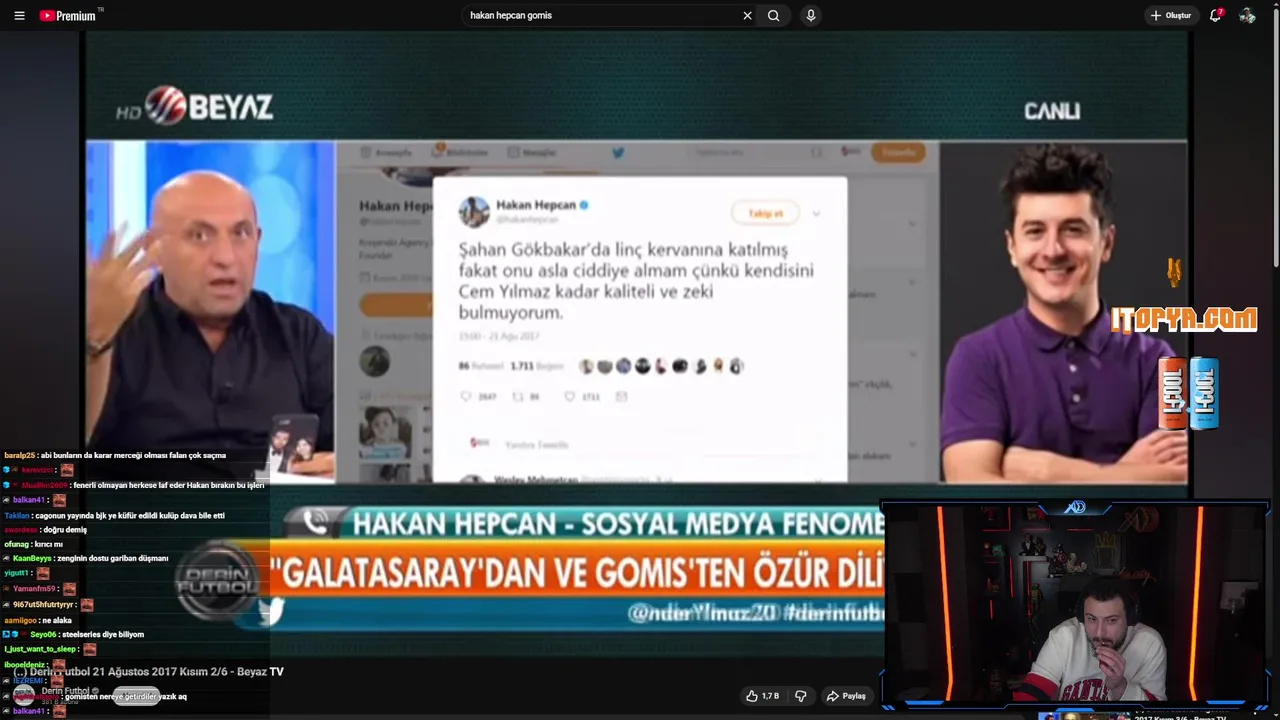Open the YouTube hamburger guide menu
Viewport: 1280px width, 720px height.
(x=19, y=15)
